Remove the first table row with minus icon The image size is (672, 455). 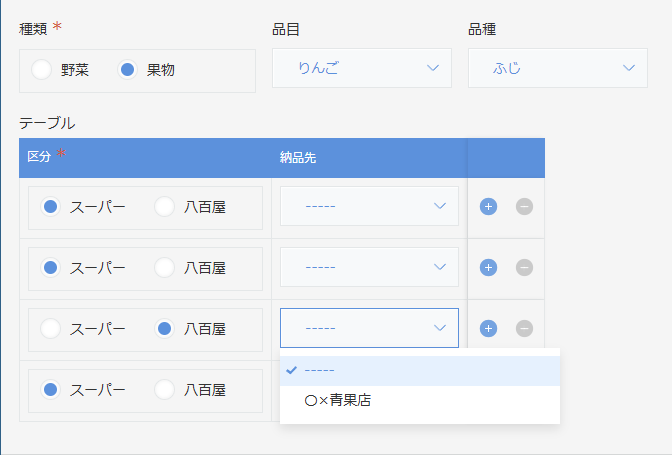tap(524, 207)
